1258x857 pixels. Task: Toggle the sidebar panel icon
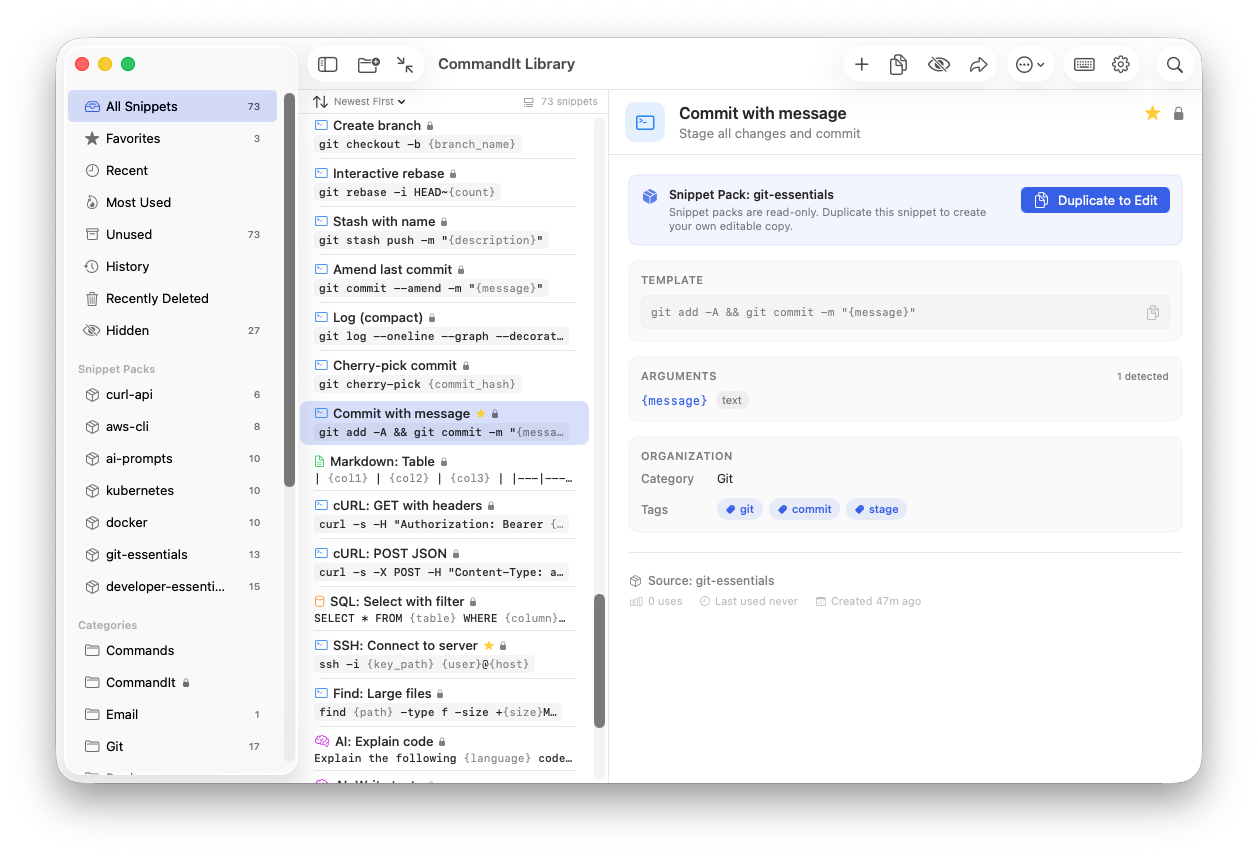click(328, 65)
